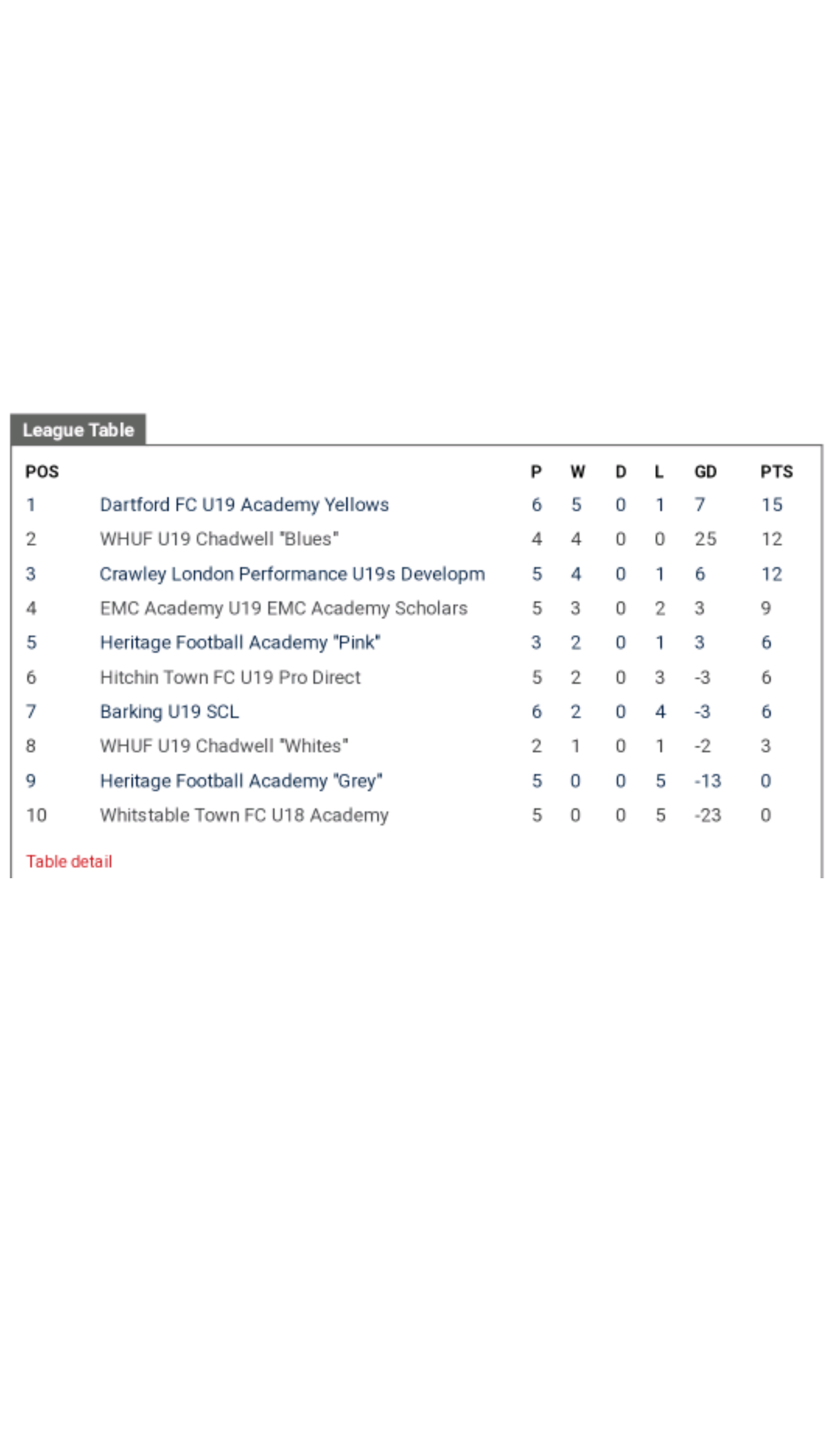Open Heritage Football Academy "Pink" team
The image size is (840, 1433).
point(240,643)
